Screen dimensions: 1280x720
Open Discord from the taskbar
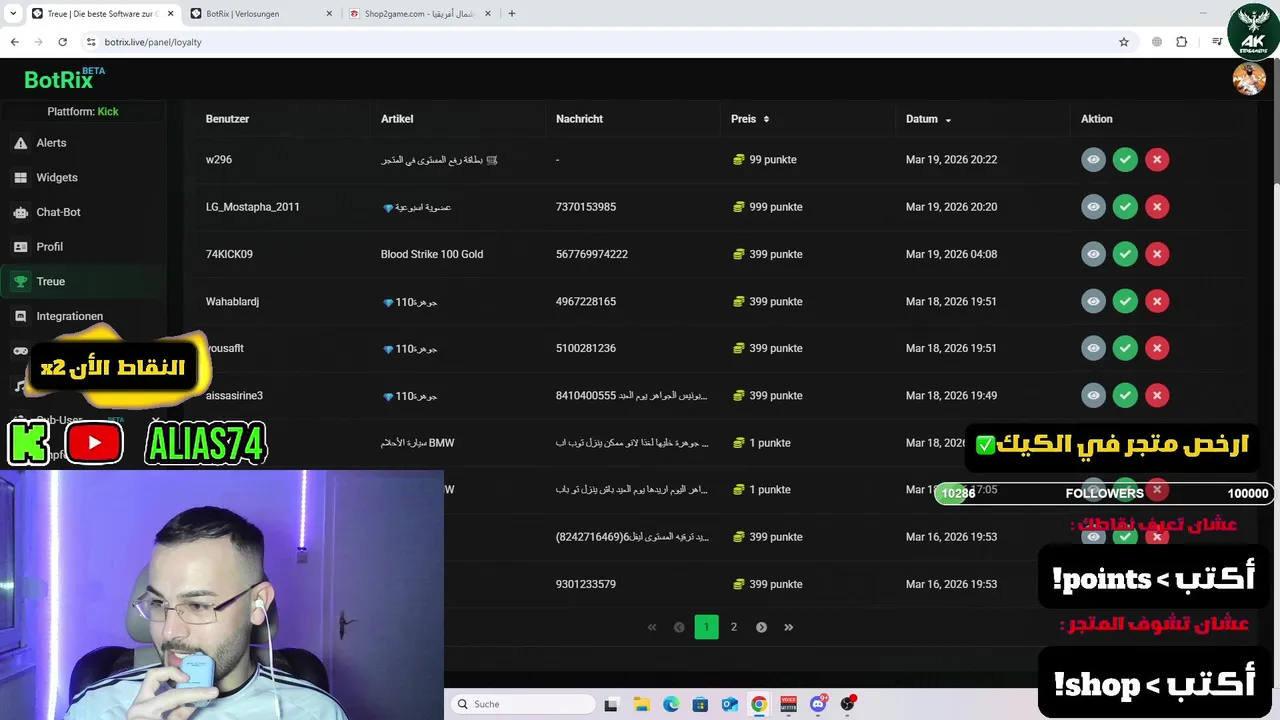point(818,704)
